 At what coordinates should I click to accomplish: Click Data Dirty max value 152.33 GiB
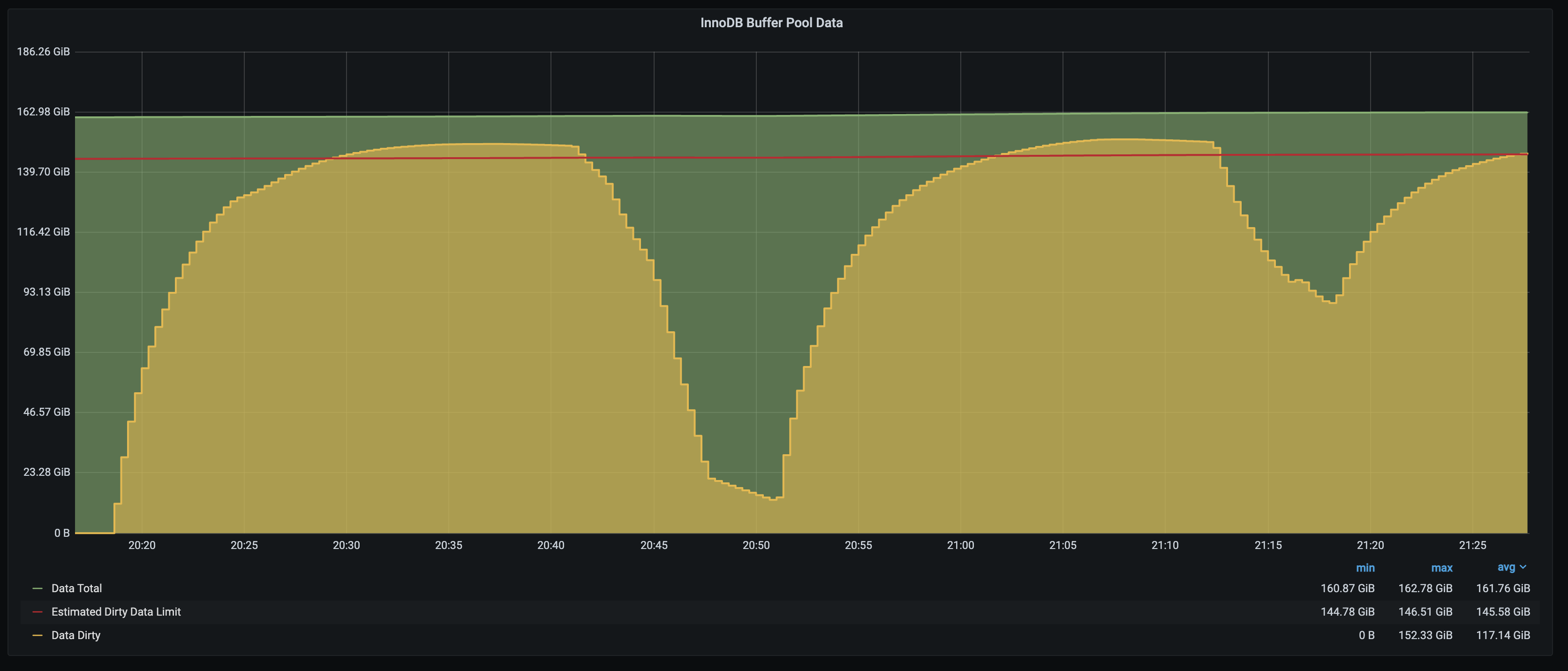1425,635
